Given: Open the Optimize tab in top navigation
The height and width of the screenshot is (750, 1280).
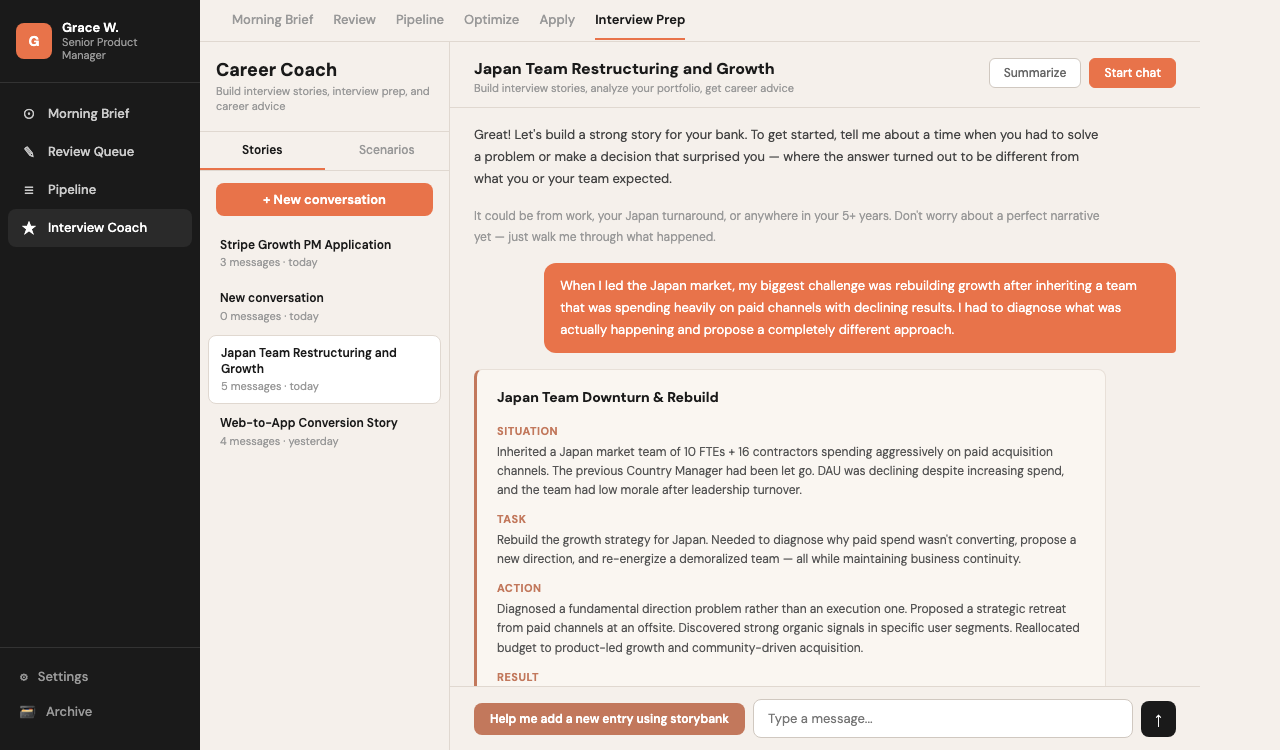Looking at the screenshot, I should (491, 20).
